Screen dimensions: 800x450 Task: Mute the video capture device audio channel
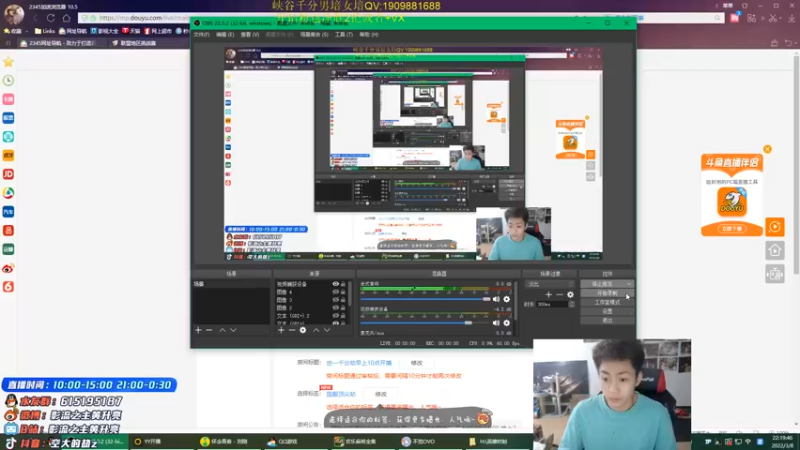coord(496,322)
